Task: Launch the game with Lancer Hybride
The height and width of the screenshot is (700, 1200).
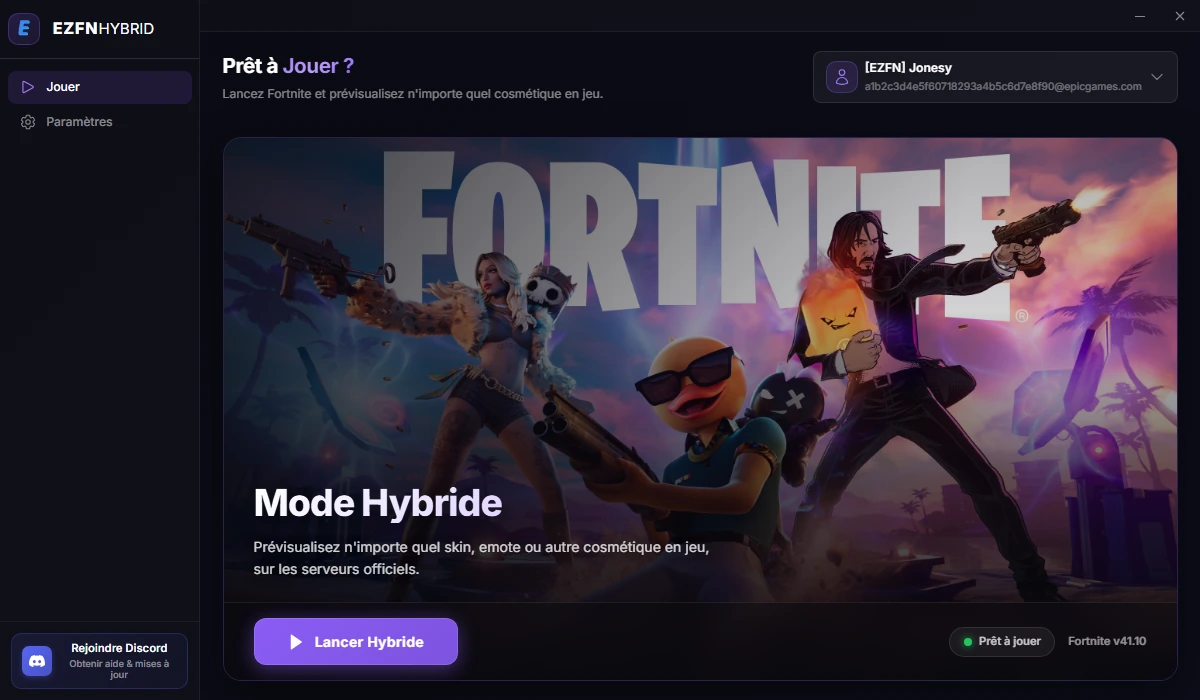Action: [356, 642]
